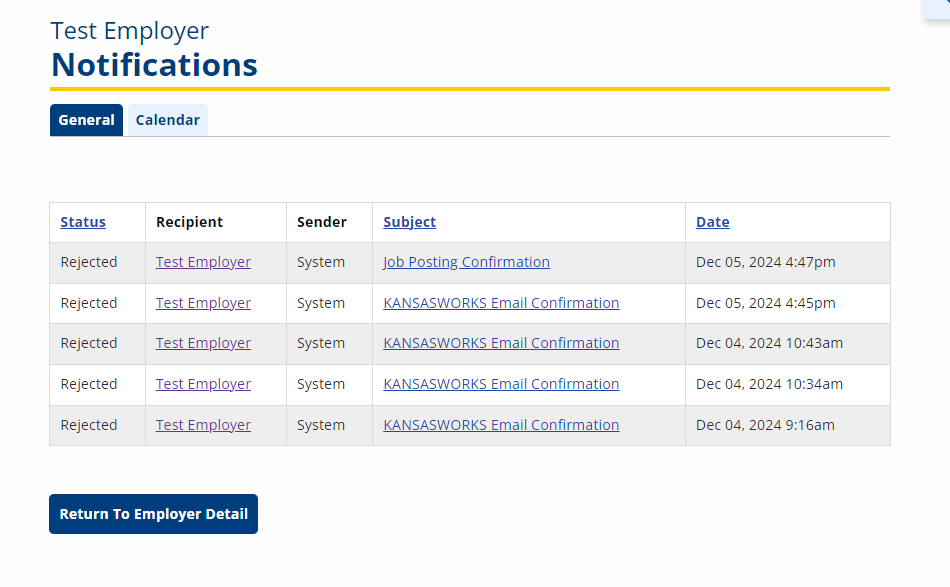Open KANSASWORKS Email Confirmation from 4:45pm
The width and height of the screenshot is (950, 587).
(501, 303)
